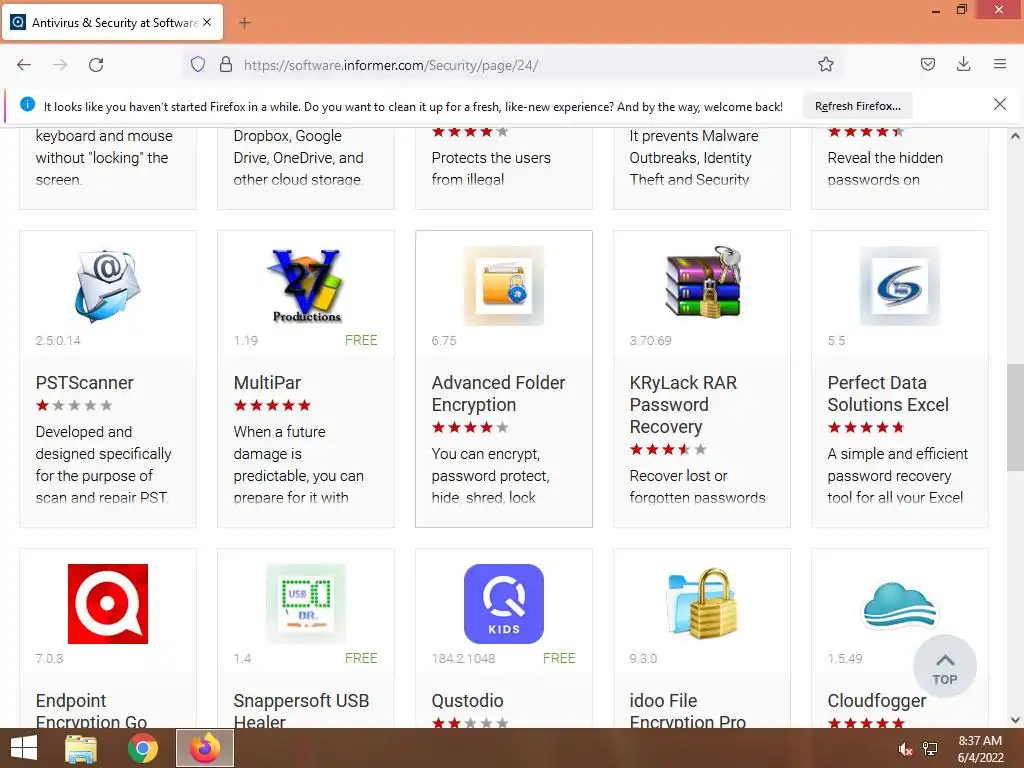Save page to Pocket

(927, 64)
